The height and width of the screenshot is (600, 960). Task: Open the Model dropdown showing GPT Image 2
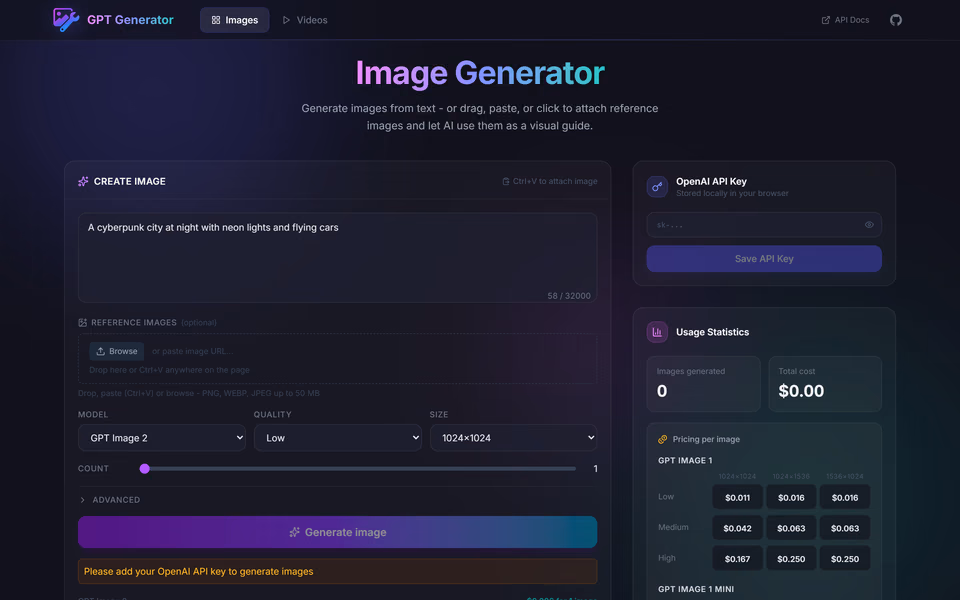tap(162, 438)
